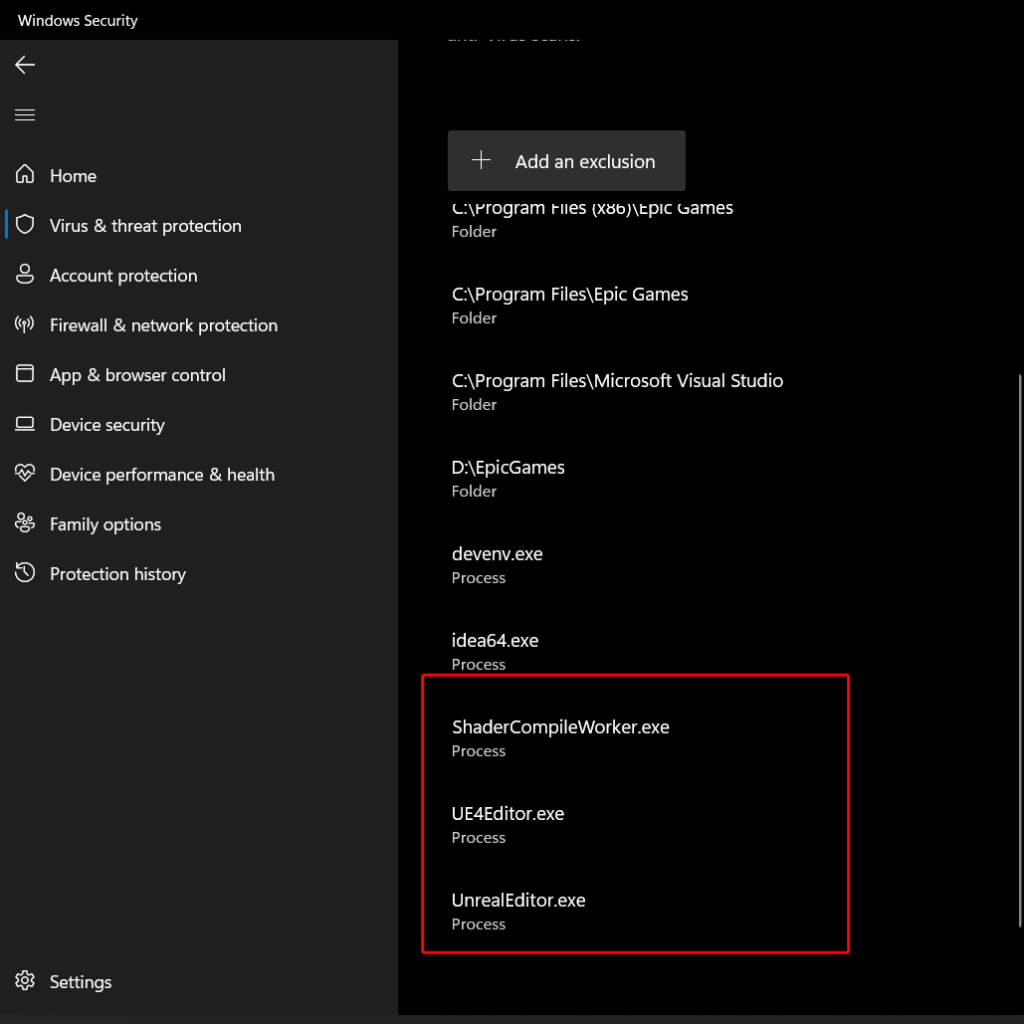This screenshot has height=1024, width=1024.
Task: Select the devenv.exe process exclusion
Action: (x=497, y=564)
